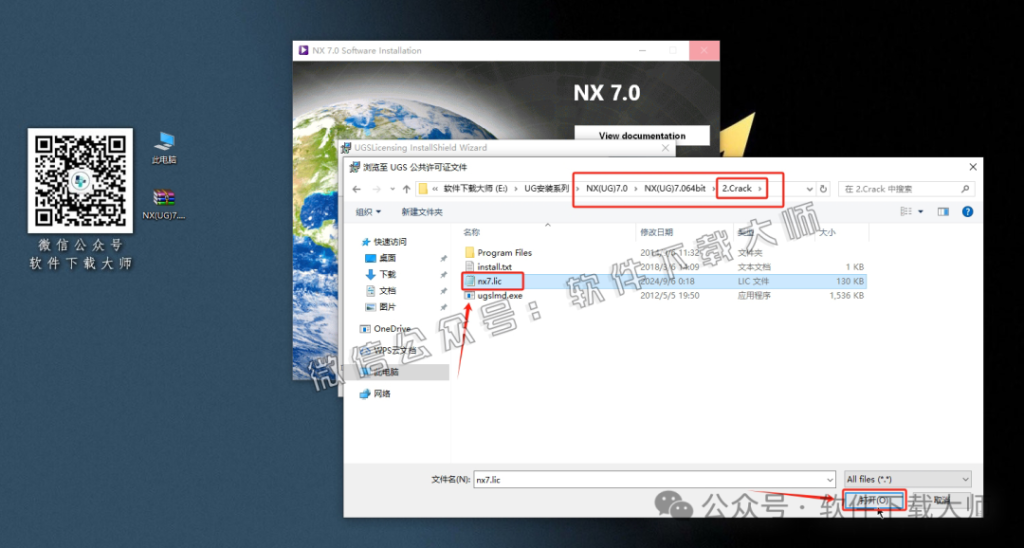Expand the chevron after 2.Crack
The height and width of the screenshot is (548, 1024).
760,189
